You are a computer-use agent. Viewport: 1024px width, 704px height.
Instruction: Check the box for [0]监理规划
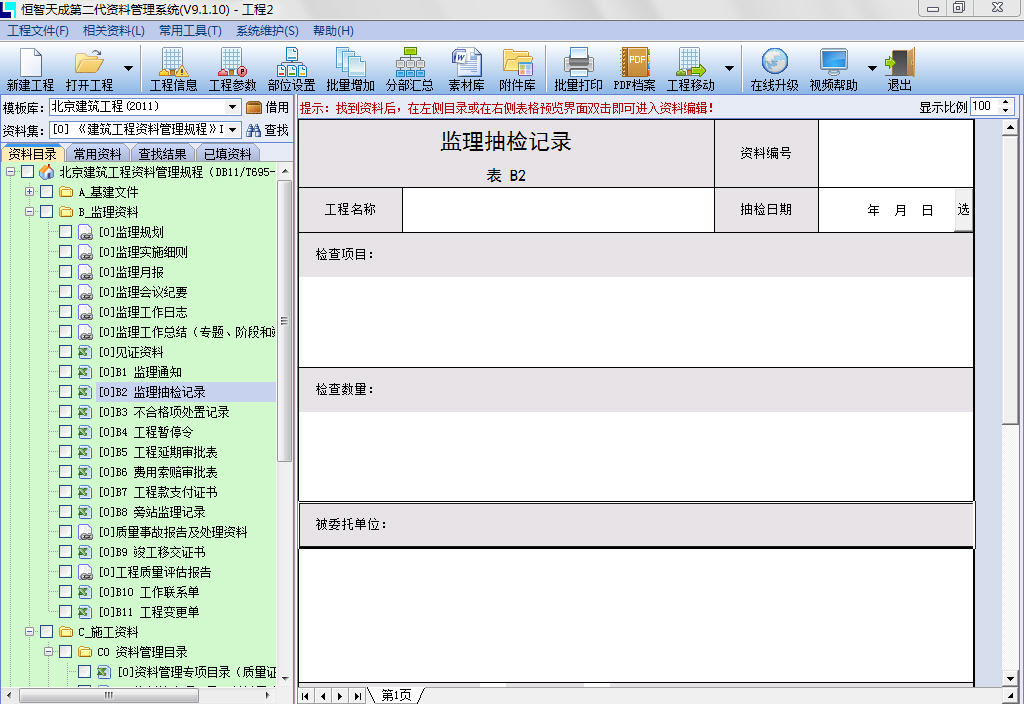pyautogui.click(x=65, y=231)
